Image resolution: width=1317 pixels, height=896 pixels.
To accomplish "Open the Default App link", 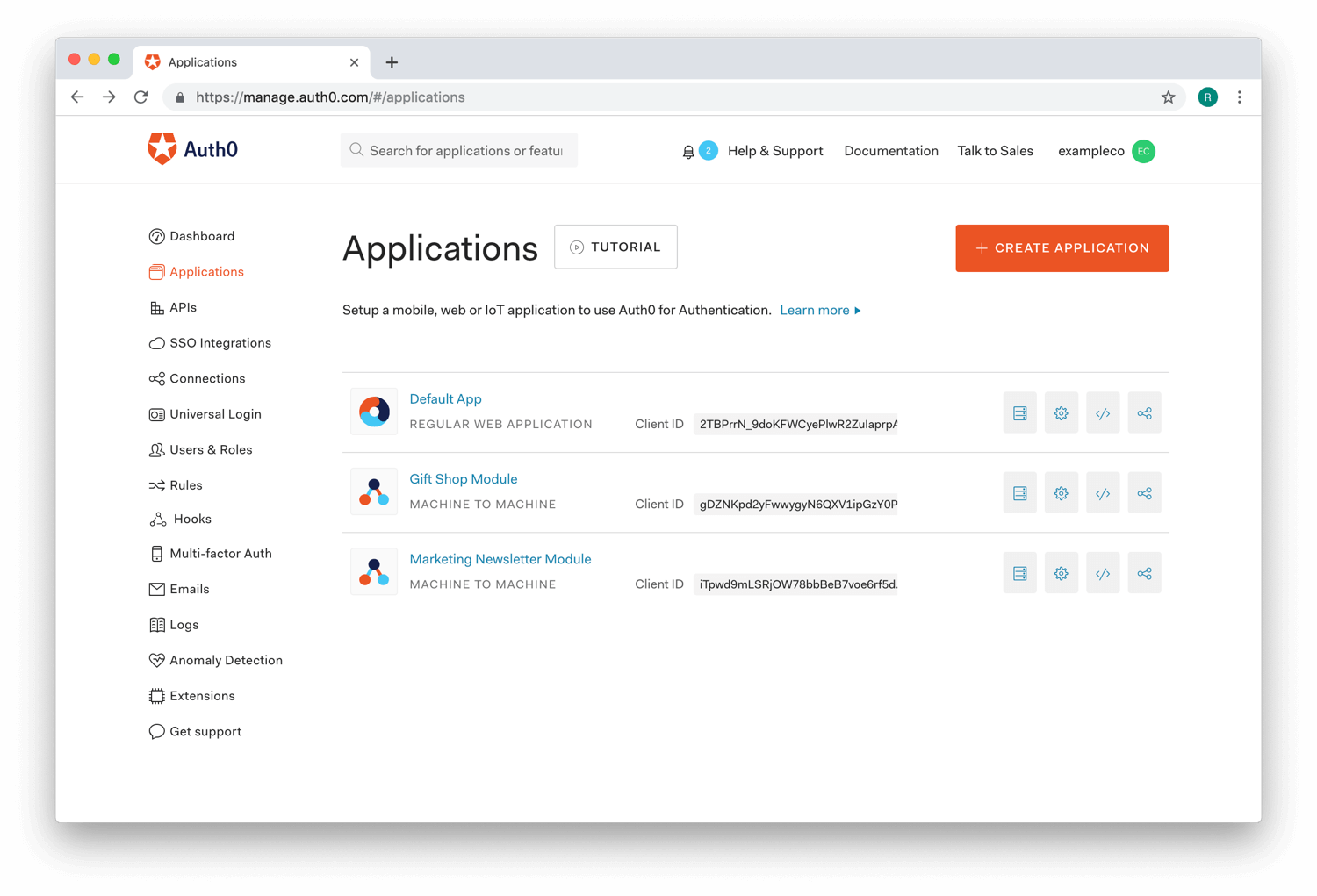I will pyautogui.click(x=445, y=398).
